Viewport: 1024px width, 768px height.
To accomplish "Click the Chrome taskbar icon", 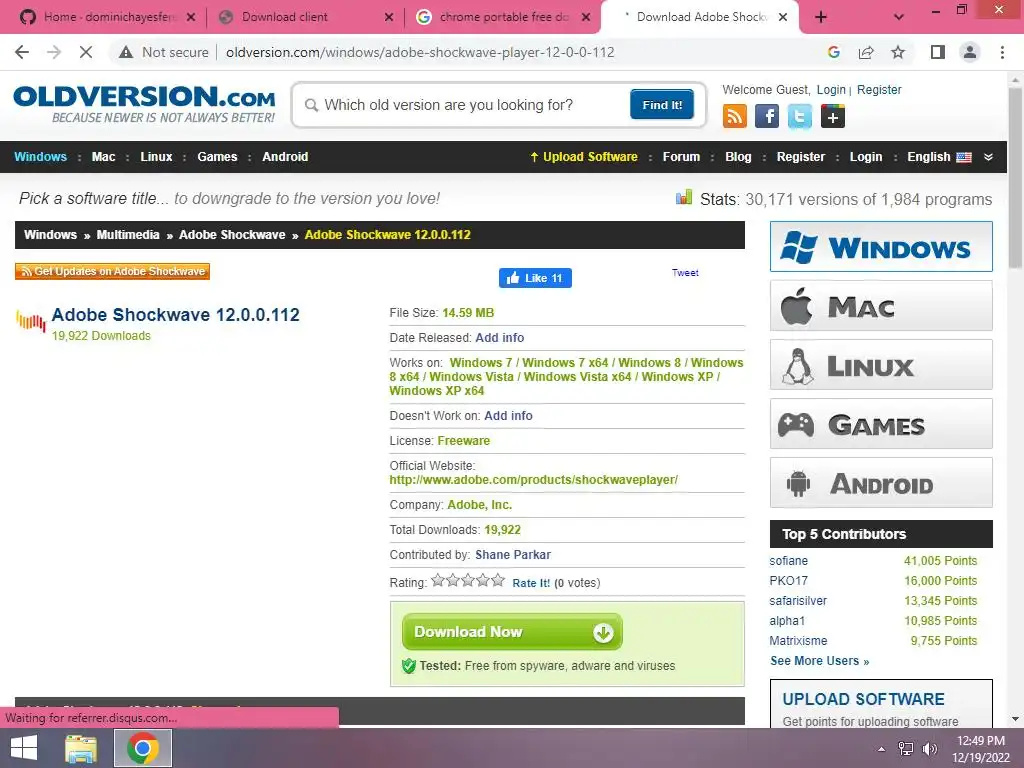I will click(143, 748).
